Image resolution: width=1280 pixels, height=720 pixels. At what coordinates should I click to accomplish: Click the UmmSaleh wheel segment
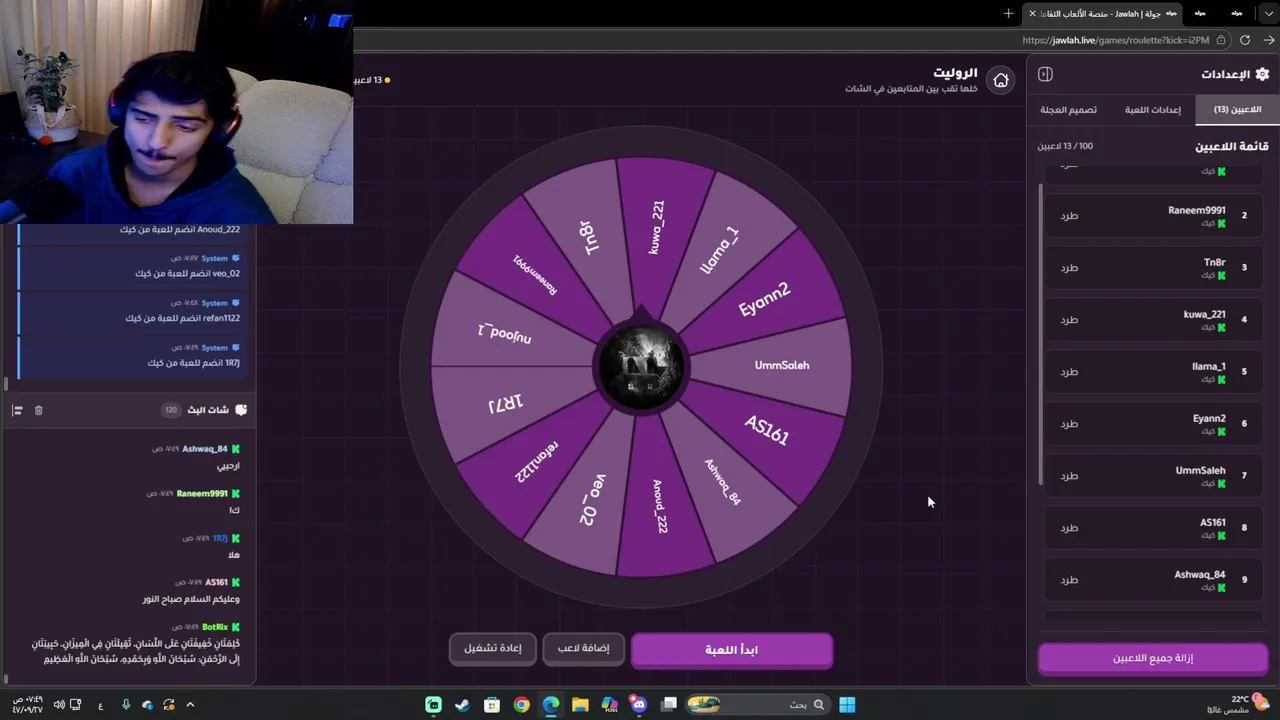click(782, 366)
